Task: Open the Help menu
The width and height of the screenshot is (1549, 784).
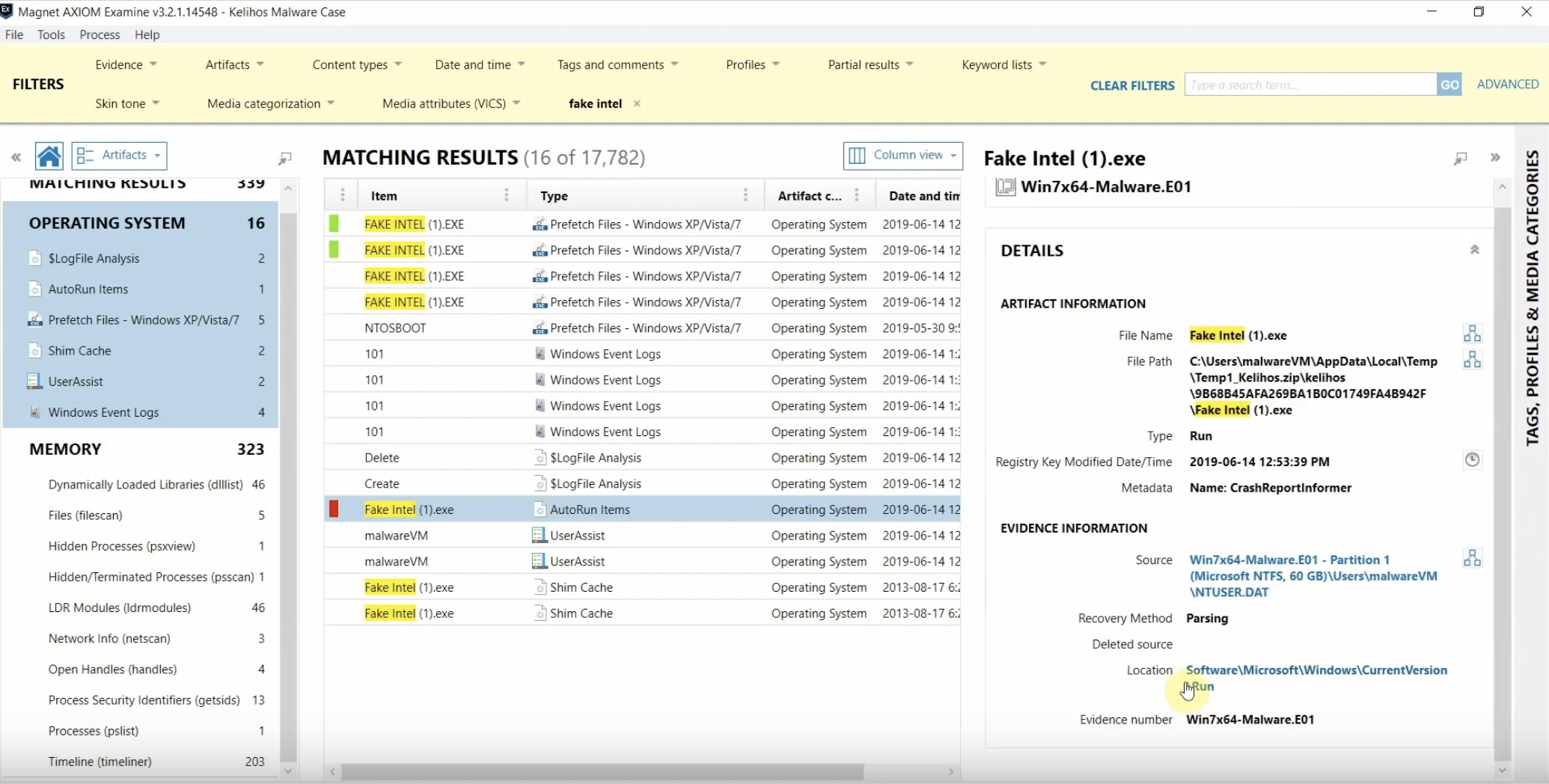Action: [147, 34]
